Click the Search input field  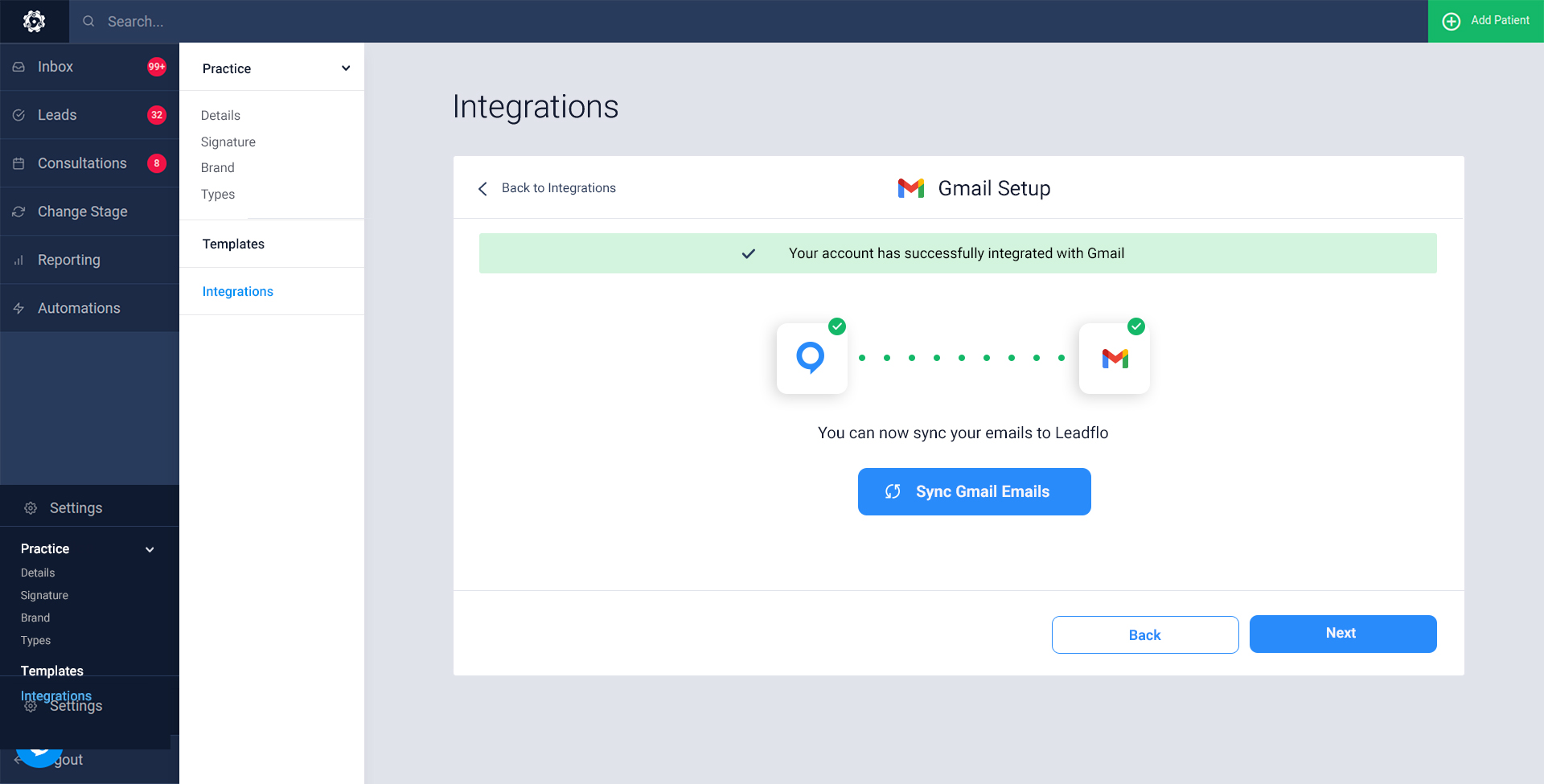tap(748, 21)
